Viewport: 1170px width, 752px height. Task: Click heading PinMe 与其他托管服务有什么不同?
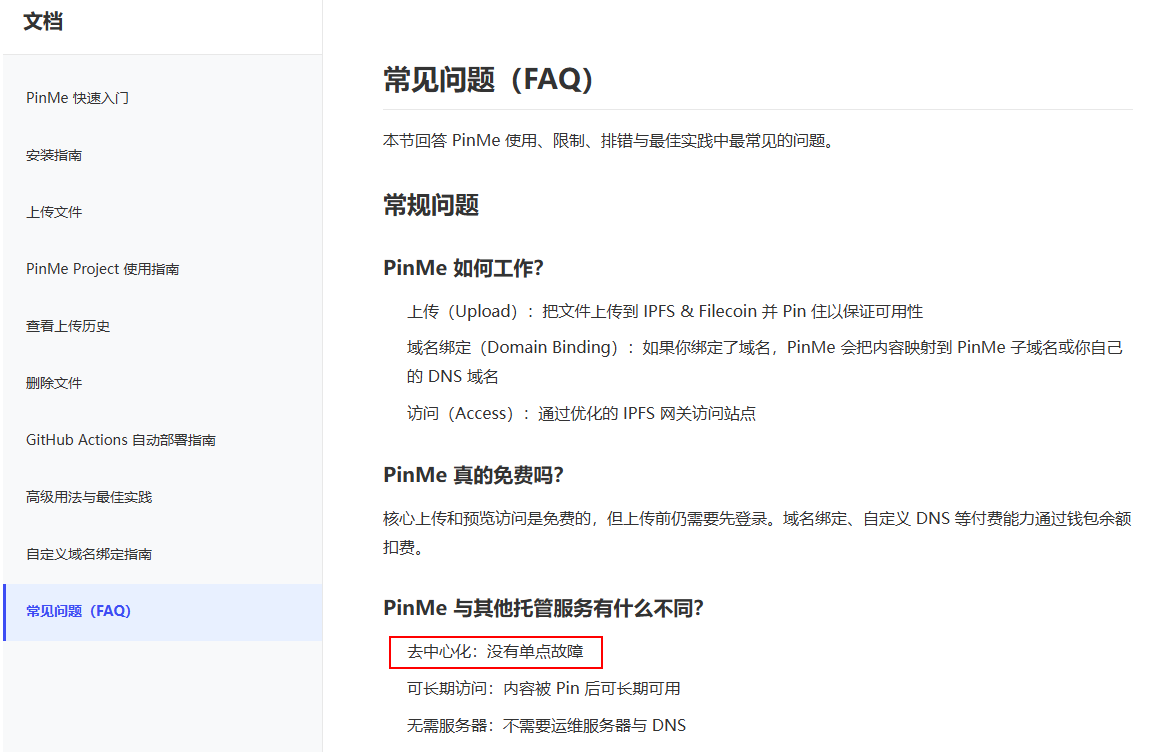(543, 608)
